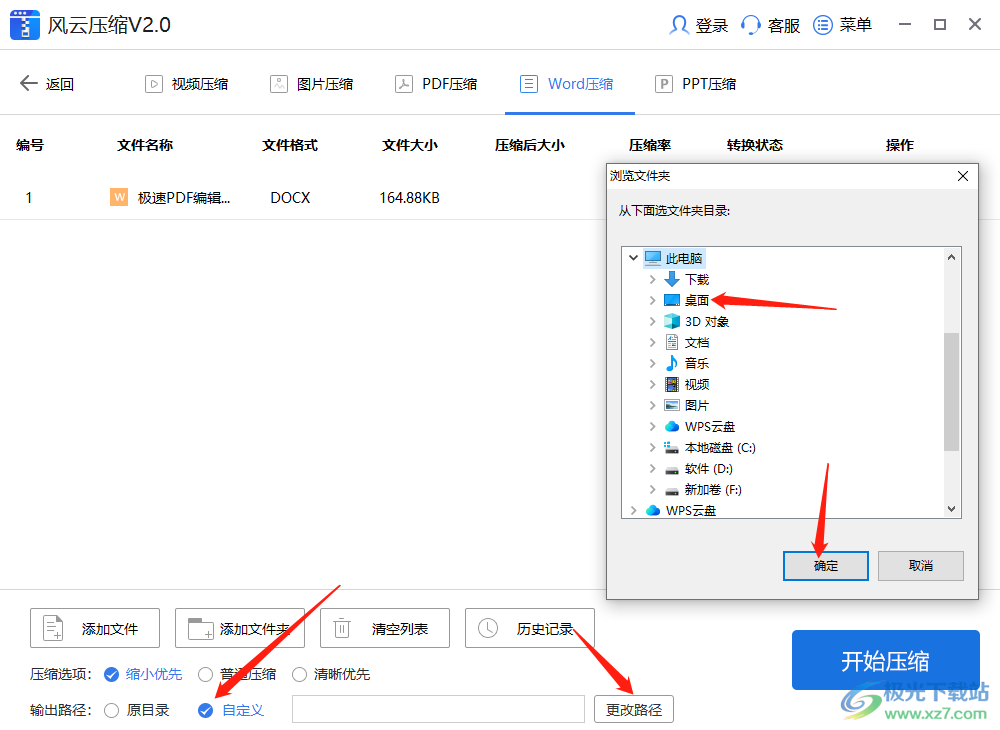
Task: Click the 文档 folder icon
Action: pyautogui.click(x=672, y=342)
